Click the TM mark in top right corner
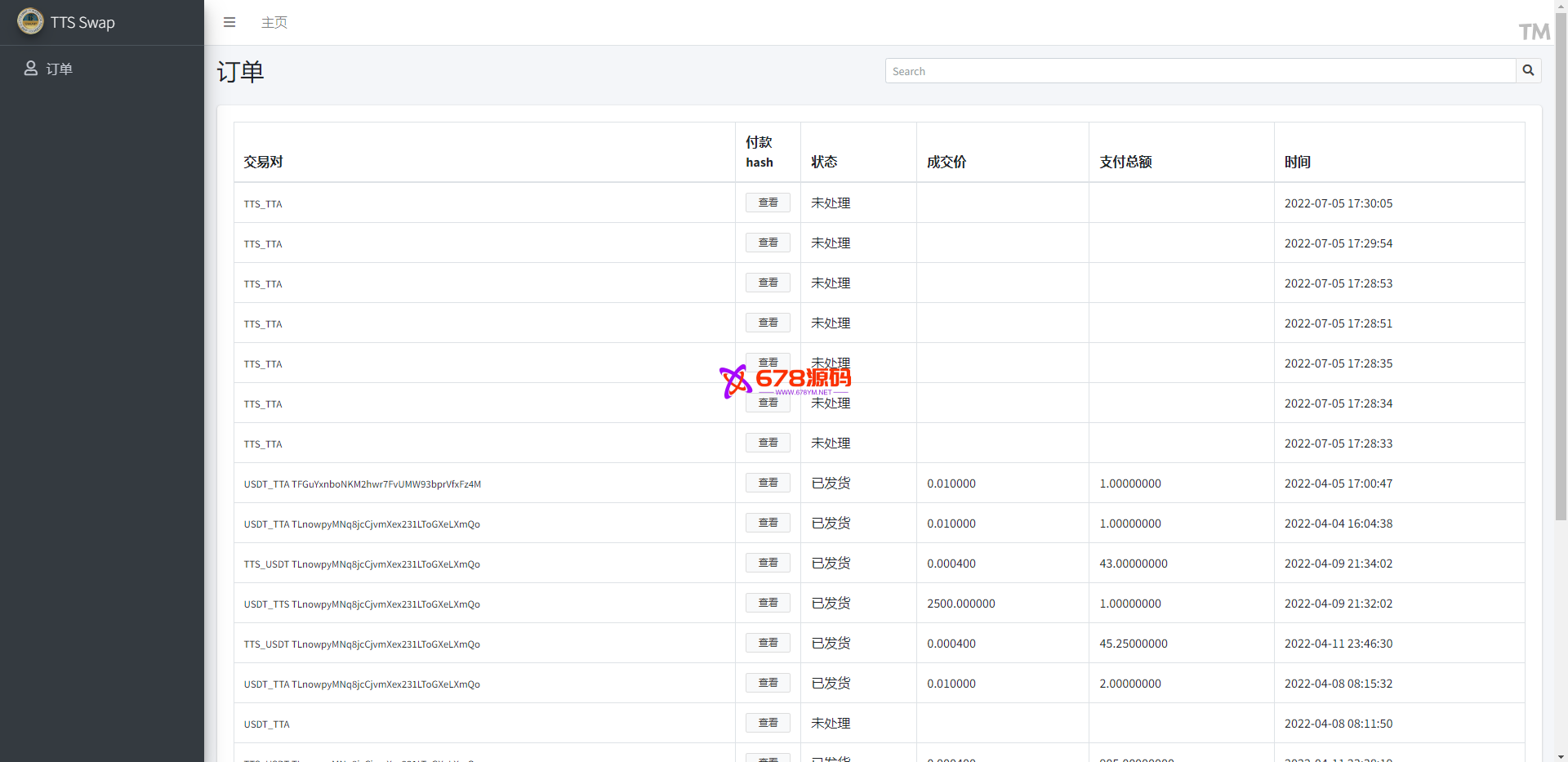This screenshot has width=1568, height=762. coord(1534,32)
